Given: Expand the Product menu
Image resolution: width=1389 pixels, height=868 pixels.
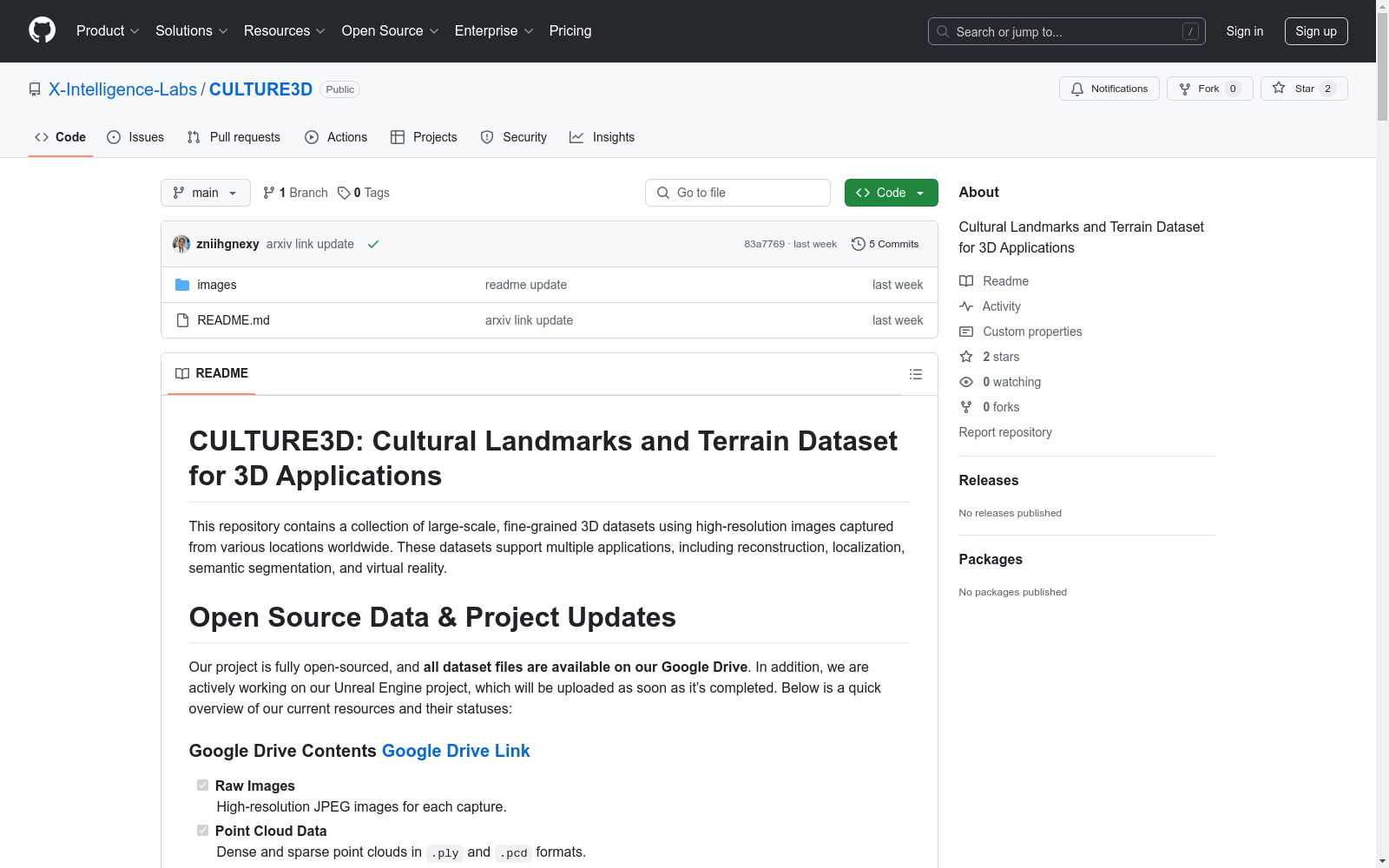Looking at the screenshot, I should pyautogui.click(x=108, y=31).
